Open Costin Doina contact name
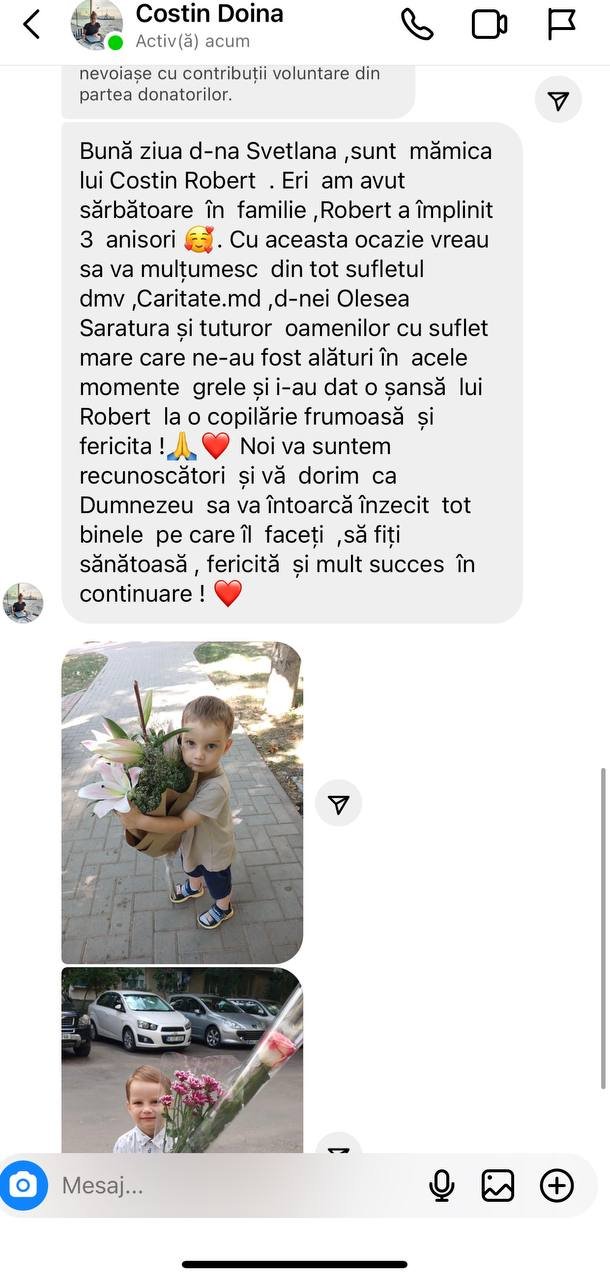 209,14
